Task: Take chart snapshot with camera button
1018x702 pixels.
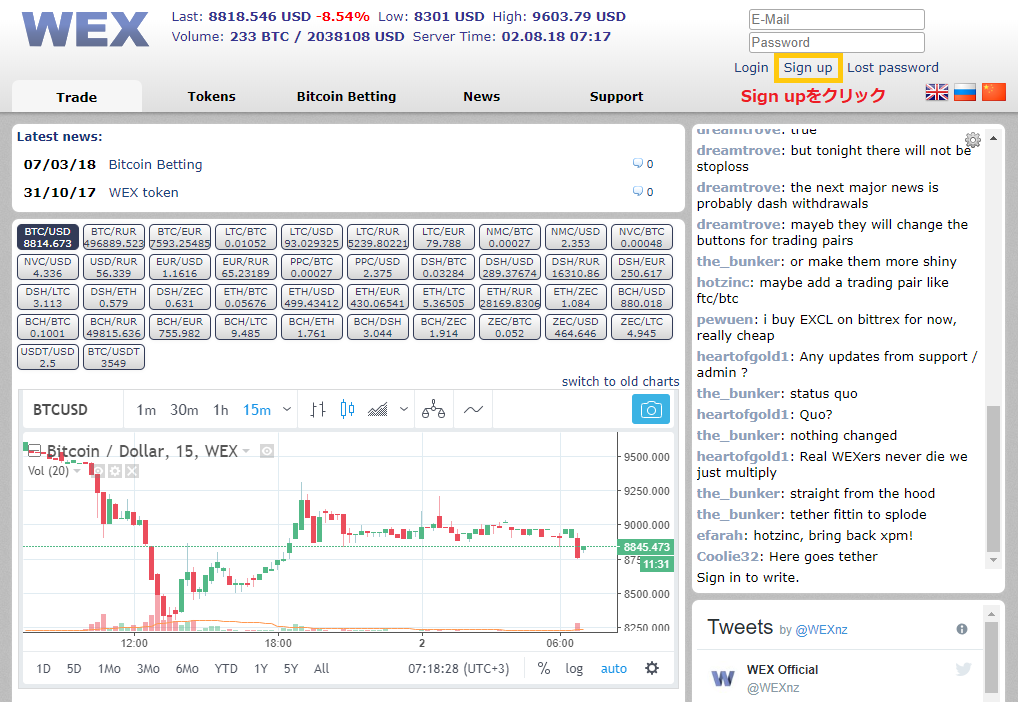Action: [651, 410]
